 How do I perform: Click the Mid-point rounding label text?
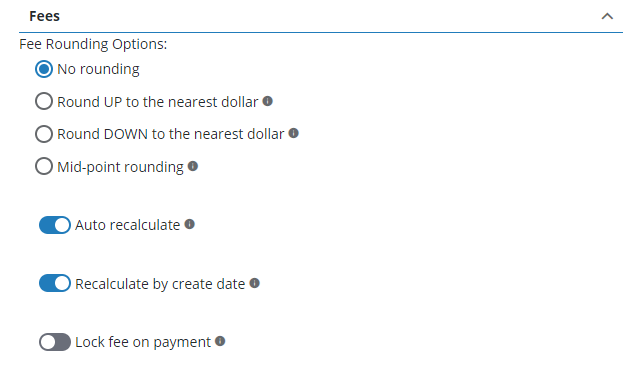pos(120,167)
